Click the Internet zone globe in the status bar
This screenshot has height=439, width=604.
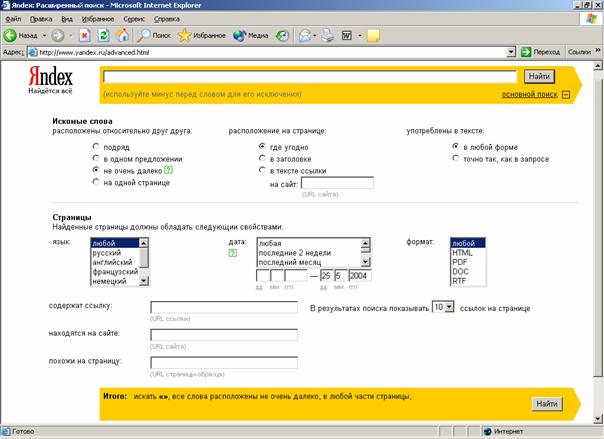click(488, 432)
